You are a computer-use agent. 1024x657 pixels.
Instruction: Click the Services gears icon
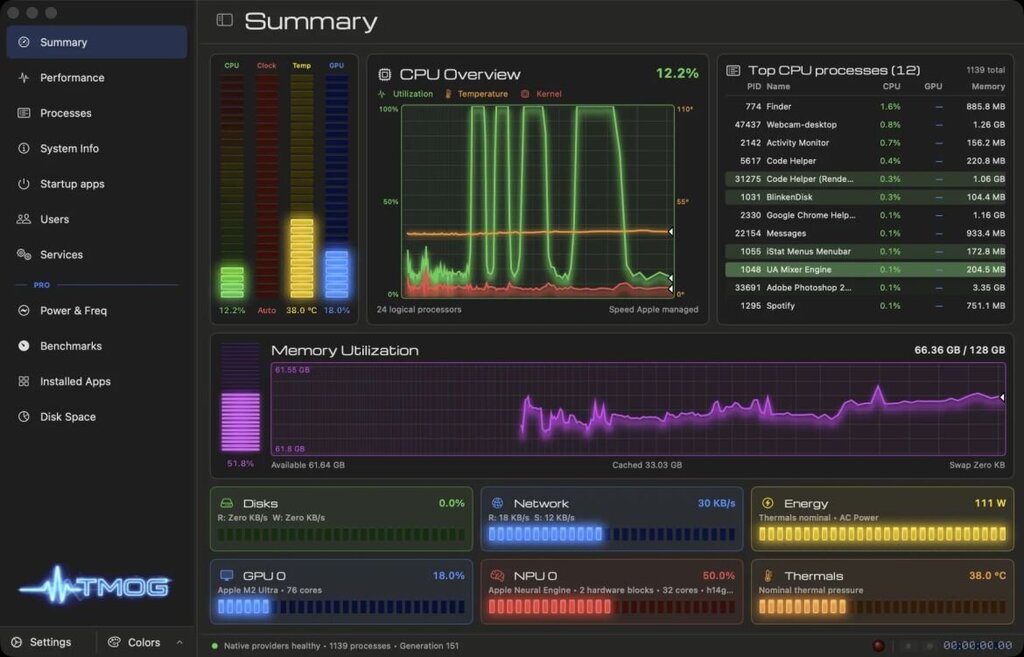pos(24,254)
